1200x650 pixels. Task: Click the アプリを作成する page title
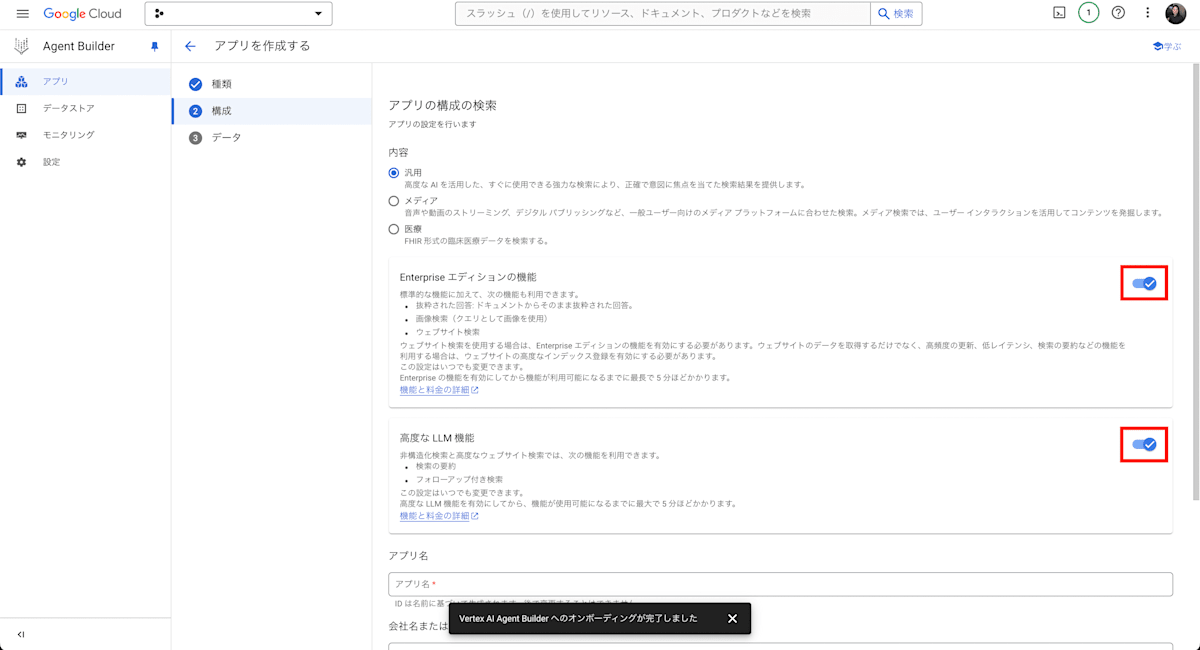pos(262,46)
